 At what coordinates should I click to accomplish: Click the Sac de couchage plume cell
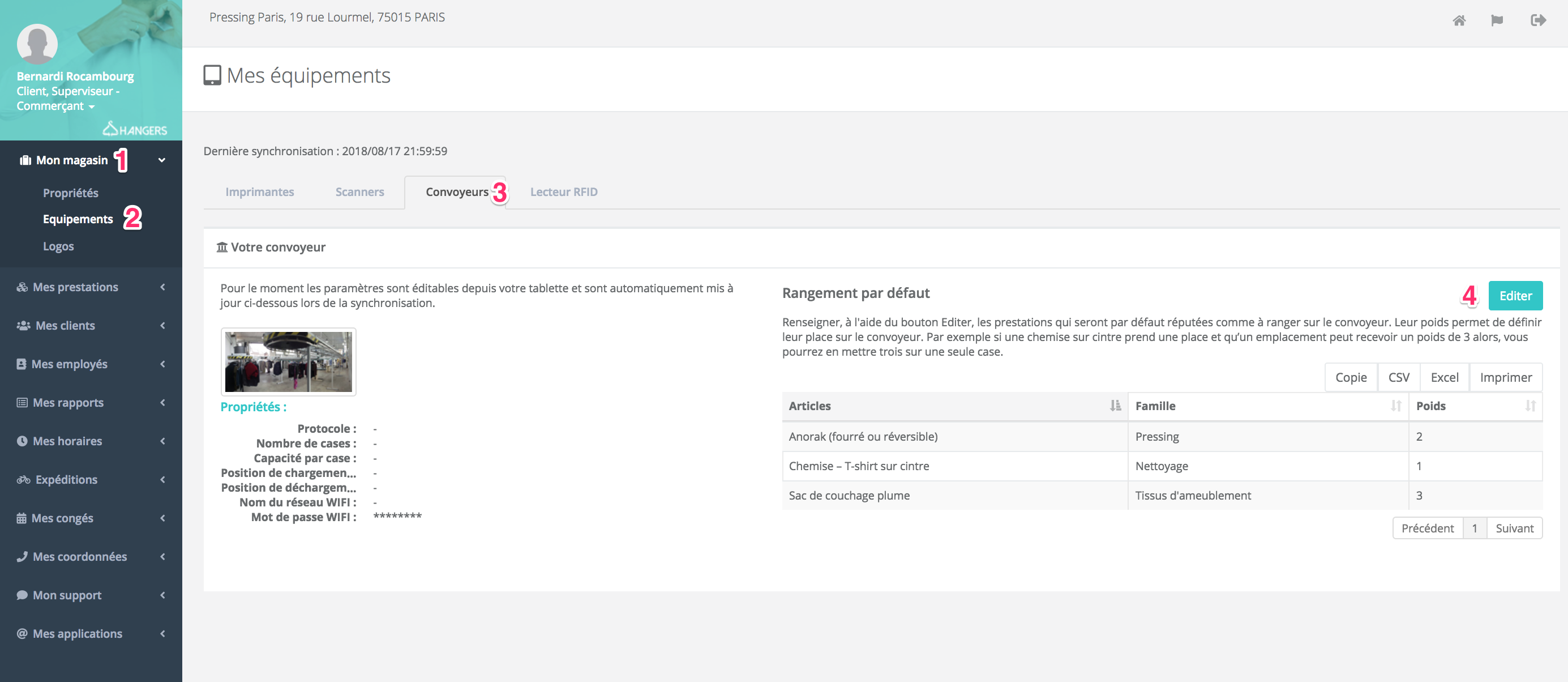[954, 495]
